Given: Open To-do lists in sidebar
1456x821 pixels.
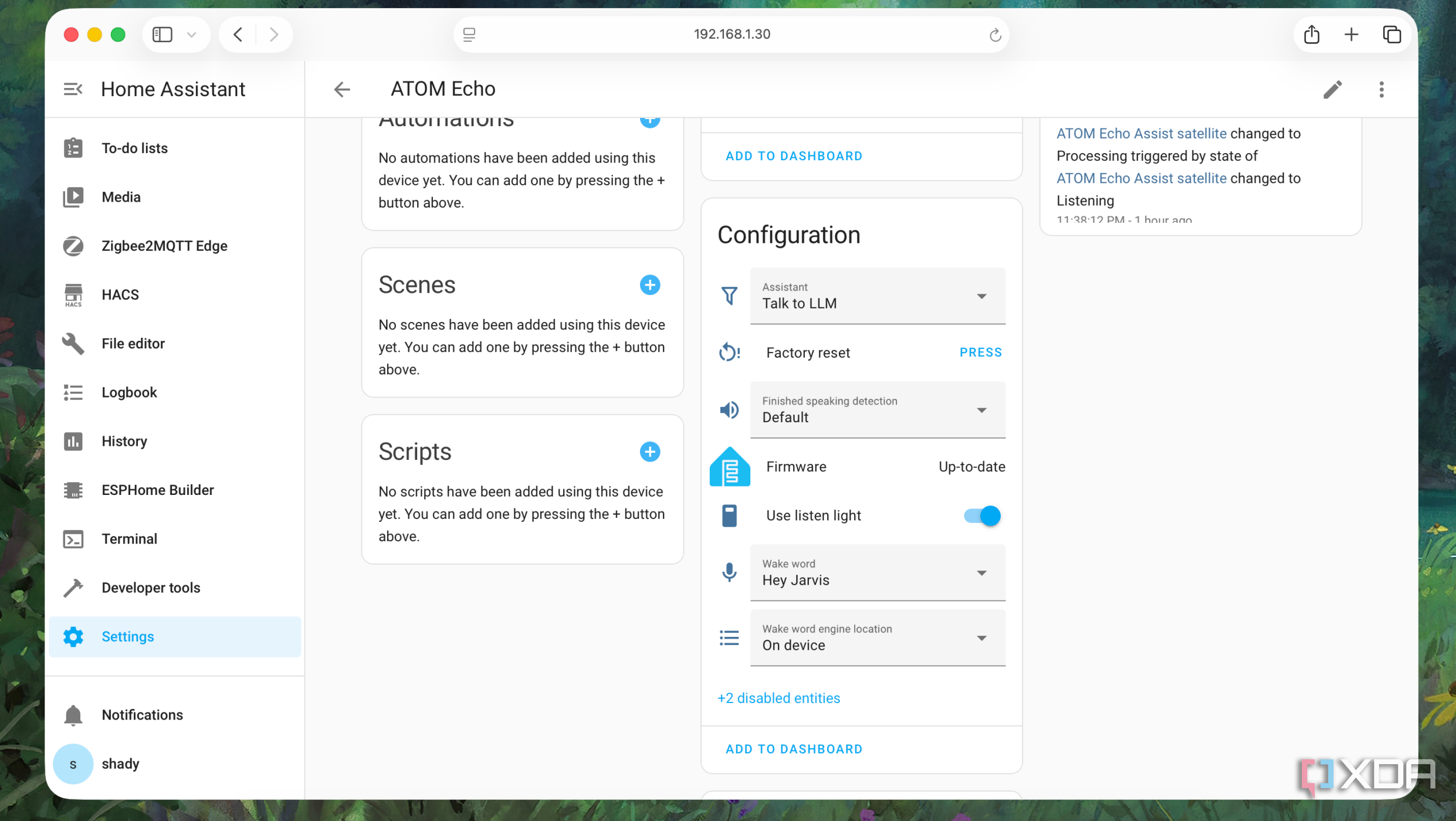Looking at the screenshot, I should click(175, 148).
